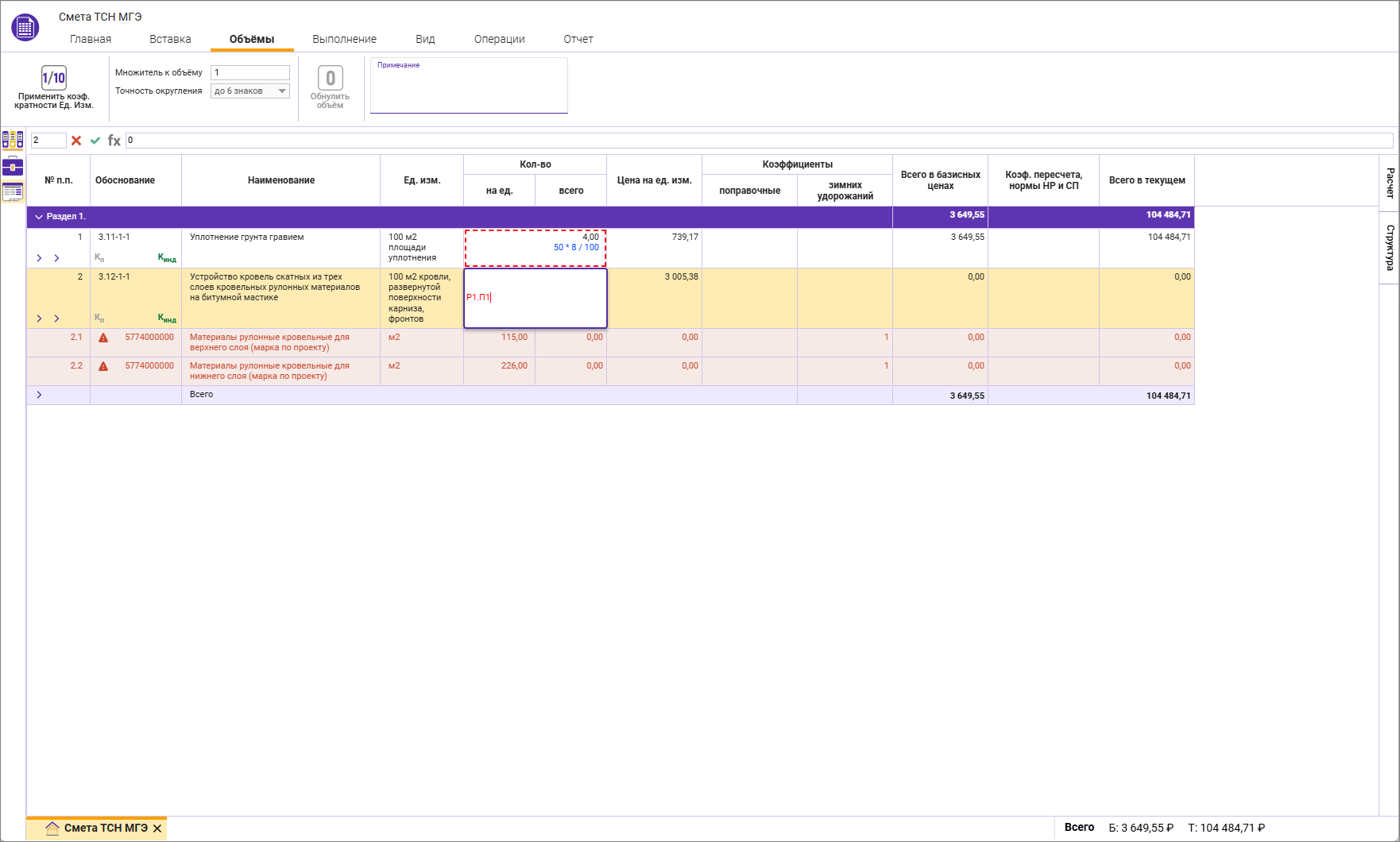Expand the Всего summary row
The width and height of the screenshot is (1400, 842).
pos(39,395)
